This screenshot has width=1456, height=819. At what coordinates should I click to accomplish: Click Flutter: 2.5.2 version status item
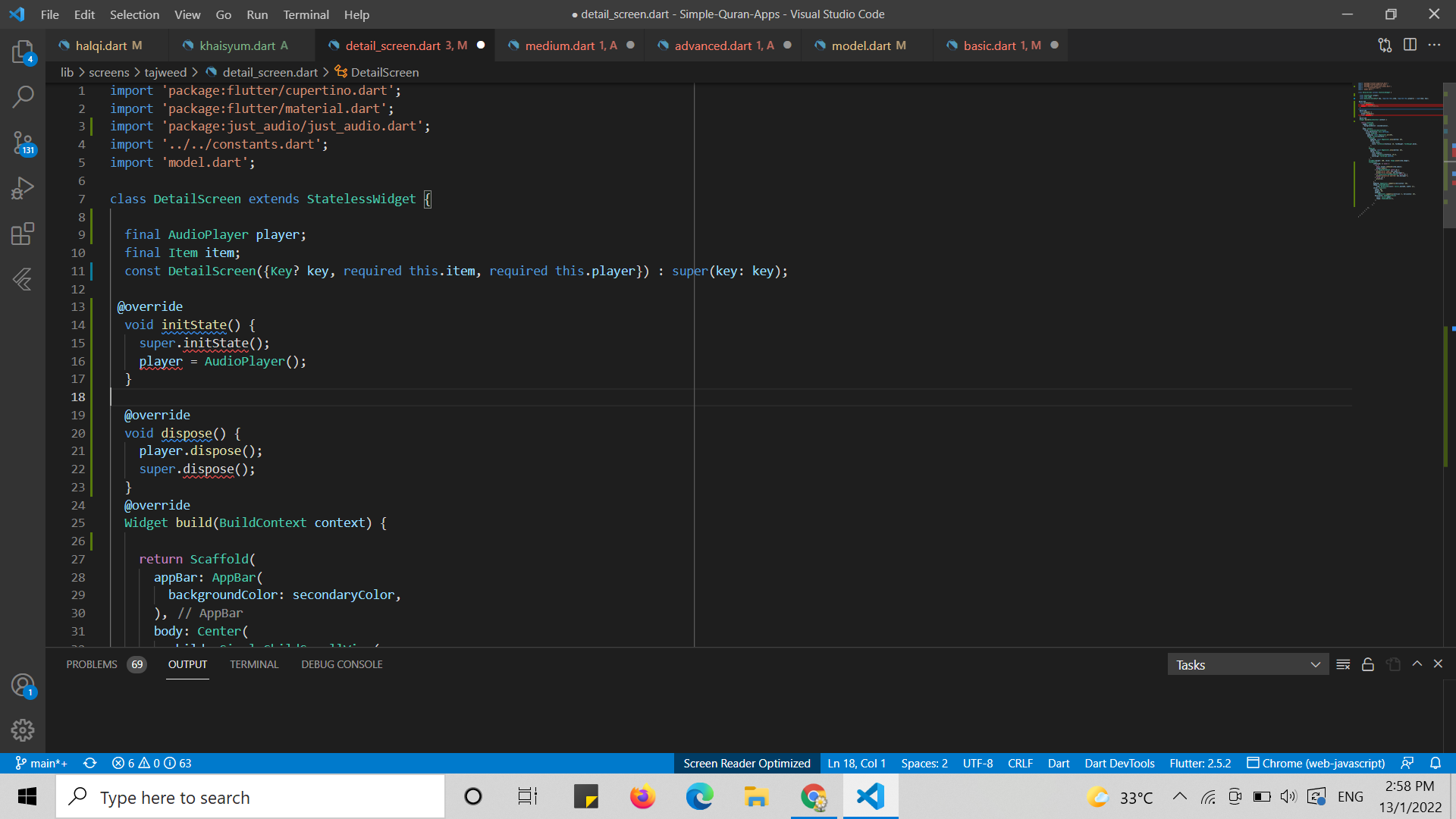click(1200, 763)
